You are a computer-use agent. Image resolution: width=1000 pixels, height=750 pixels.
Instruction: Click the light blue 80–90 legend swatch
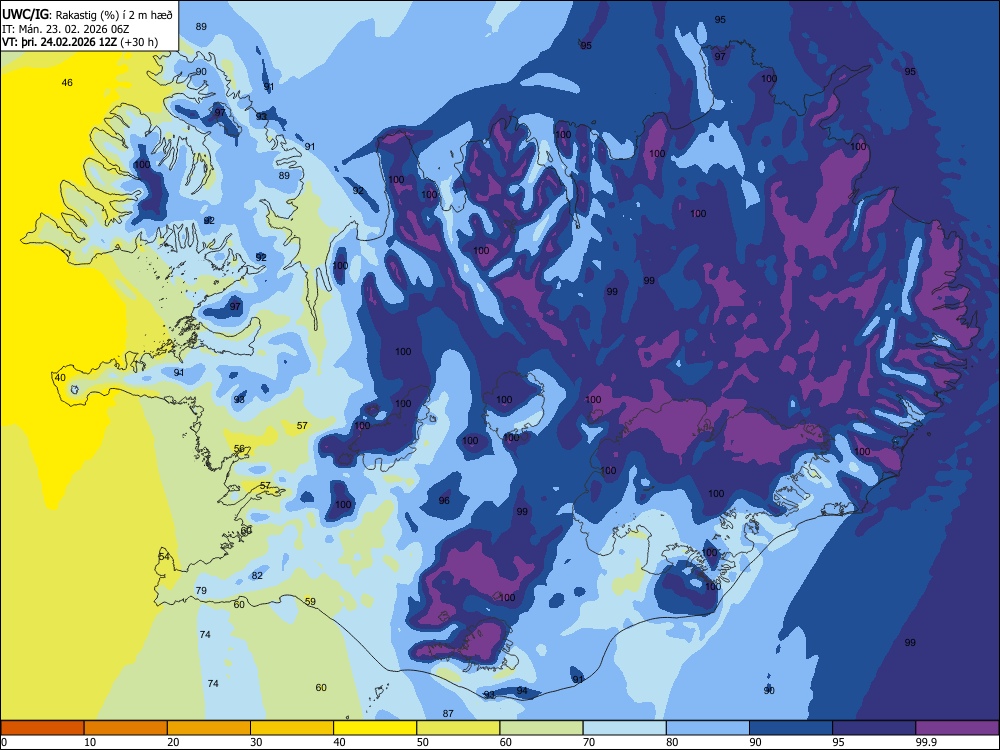708,728
